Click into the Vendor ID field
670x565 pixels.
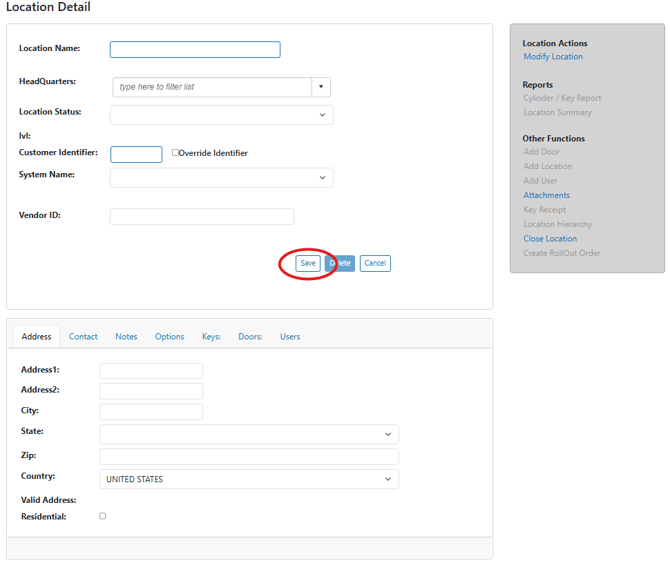202,217
